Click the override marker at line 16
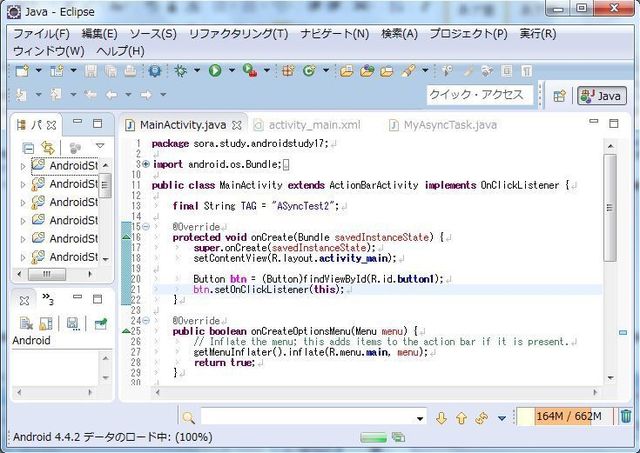The height and width of the screenshot is (453, 640). pos(127,237)
